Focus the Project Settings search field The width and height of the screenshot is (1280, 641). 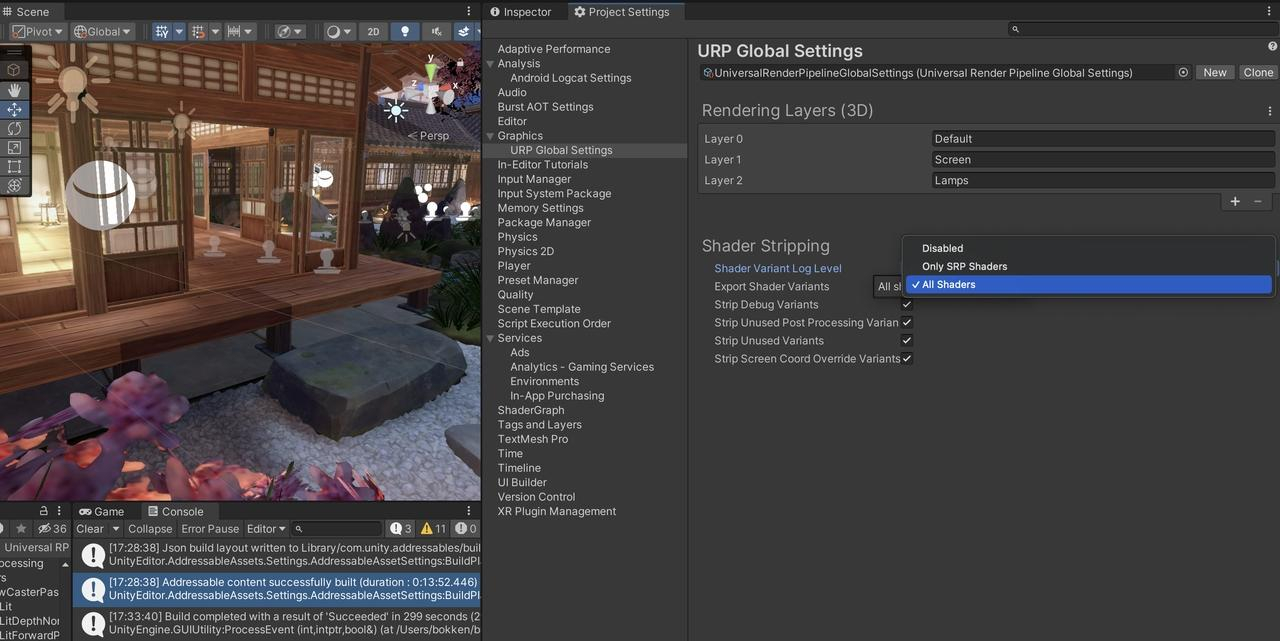(1141, 30)
